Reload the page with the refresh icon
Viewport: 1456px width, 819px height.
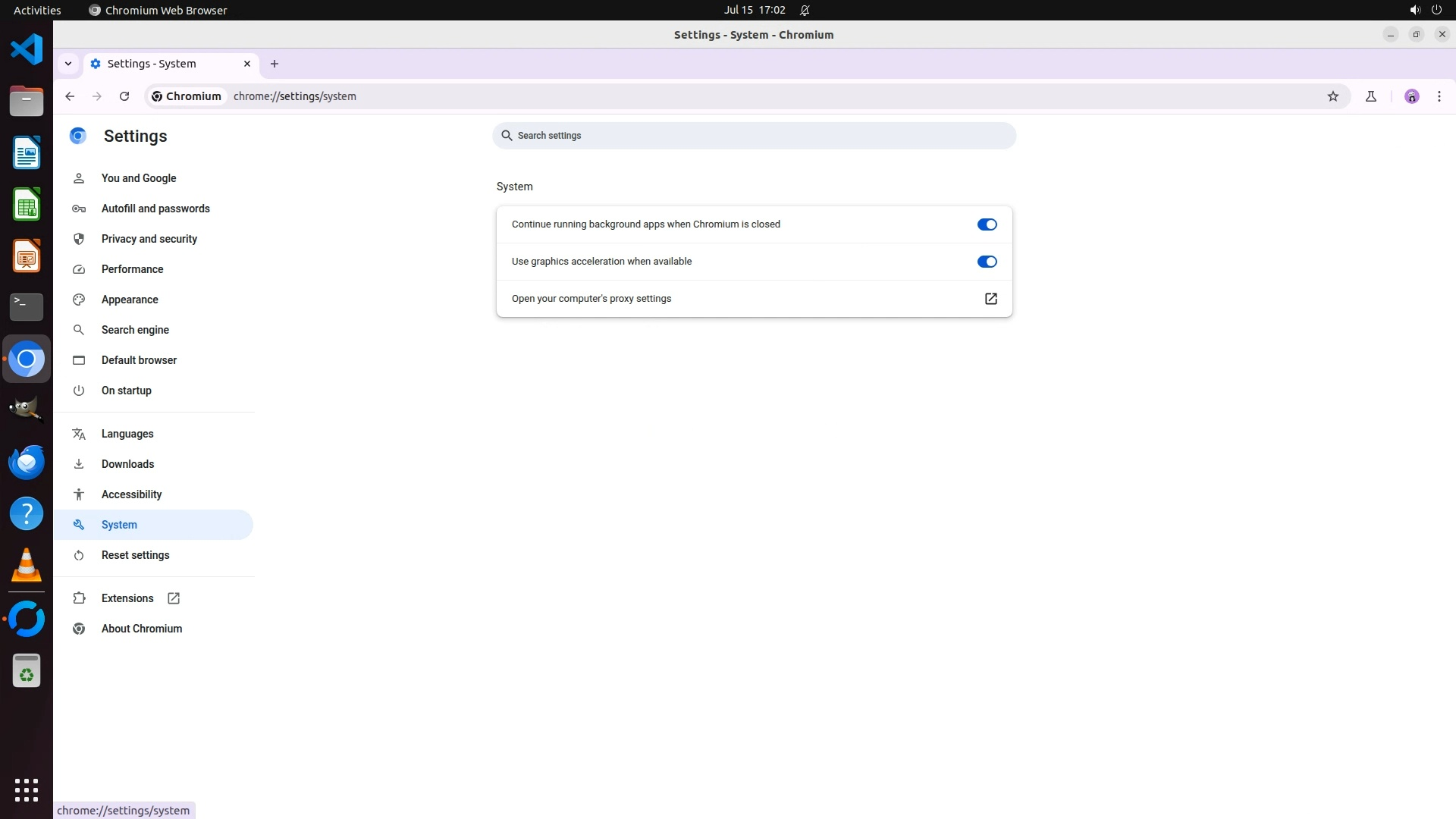point(124,96)
